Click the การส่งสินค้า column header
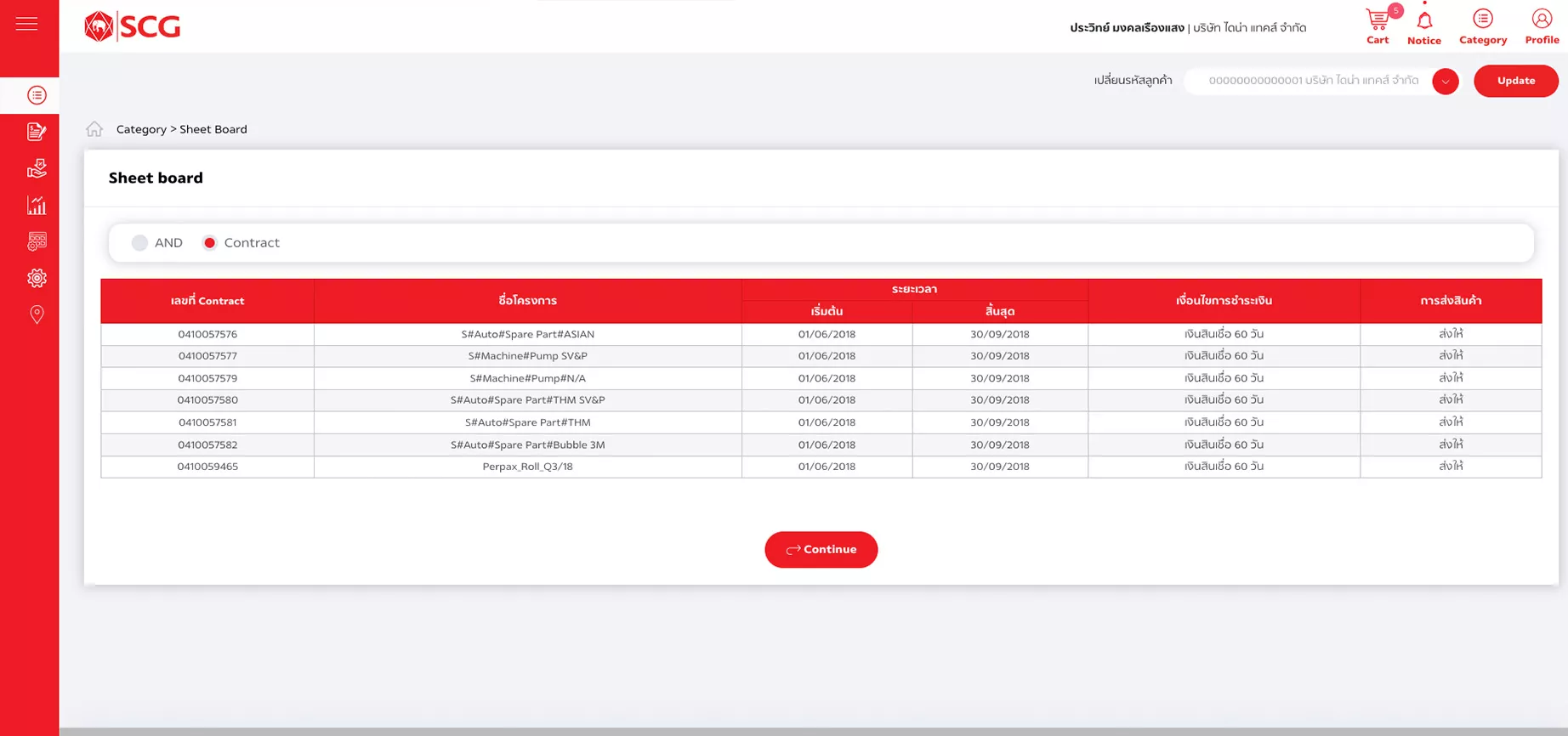This screenshot has height=736, width=1568. pos(1451,301)
